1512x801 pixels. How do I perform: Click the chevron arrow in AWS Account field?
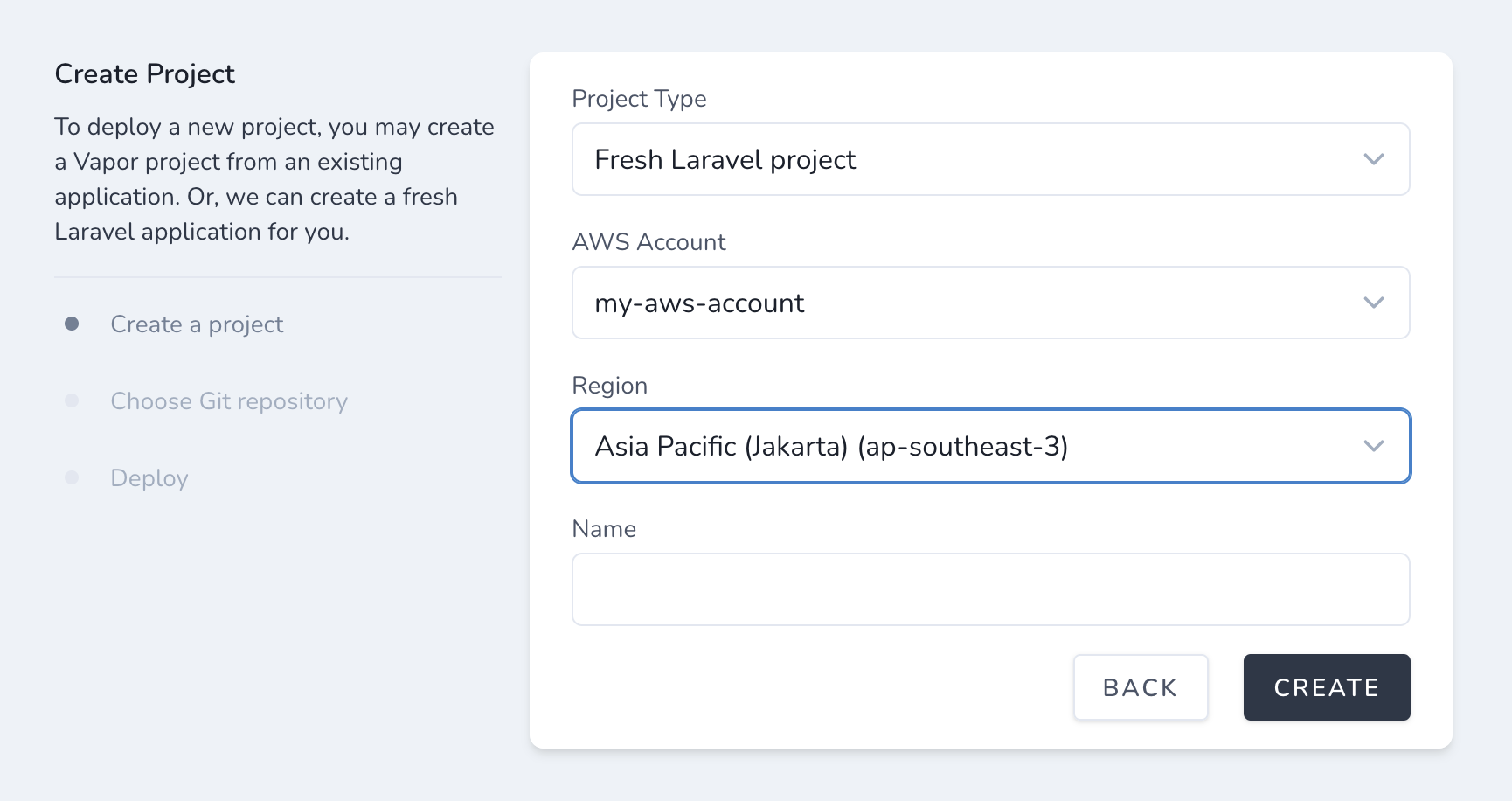[1373, 303]
